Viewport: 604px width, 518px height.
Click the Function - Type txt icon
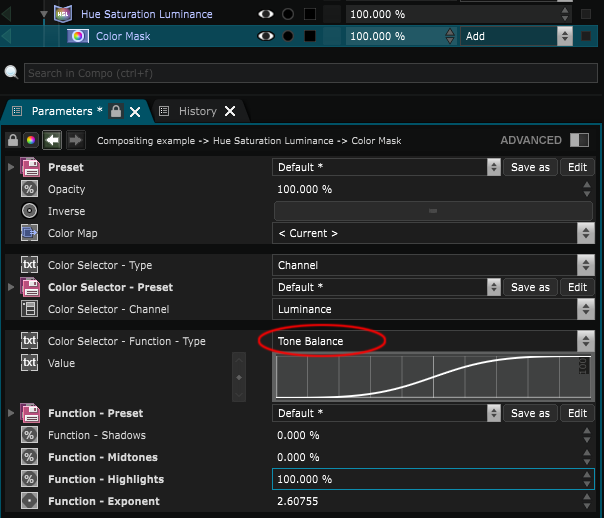(29, 341)
